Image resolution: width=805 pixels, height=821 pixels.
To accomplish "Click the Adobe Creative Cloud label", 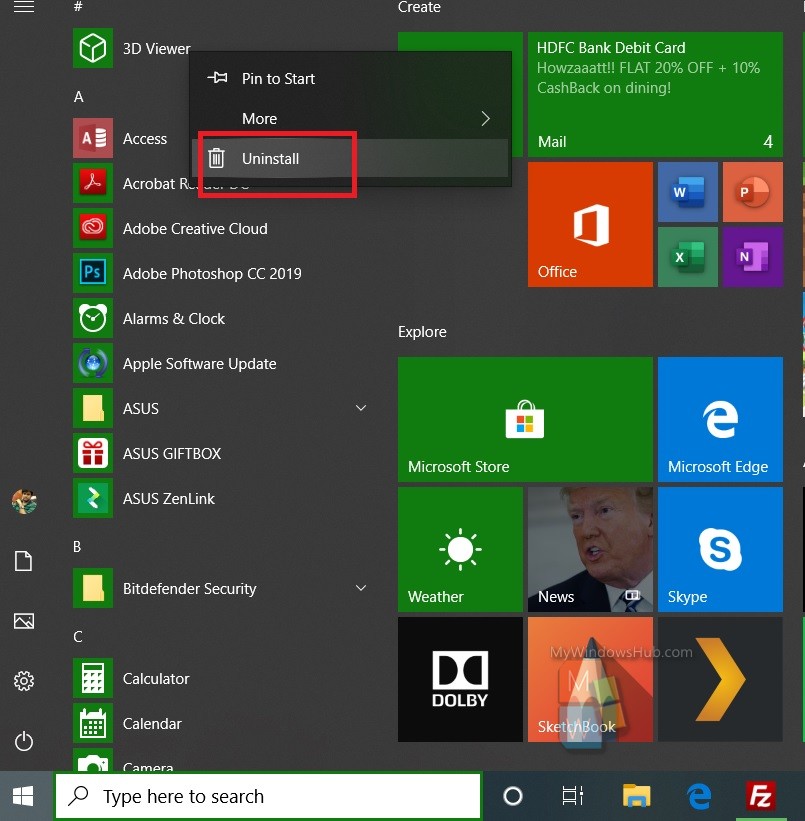I will [x=195, y=228].
